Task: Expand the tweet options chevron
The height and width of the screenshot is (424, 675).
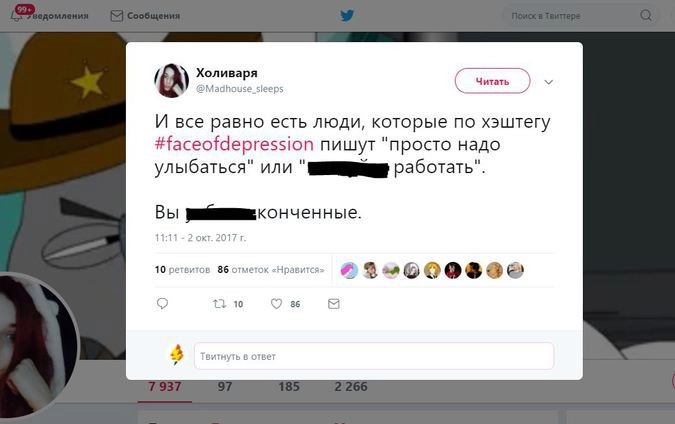Action: click(548, 82)
